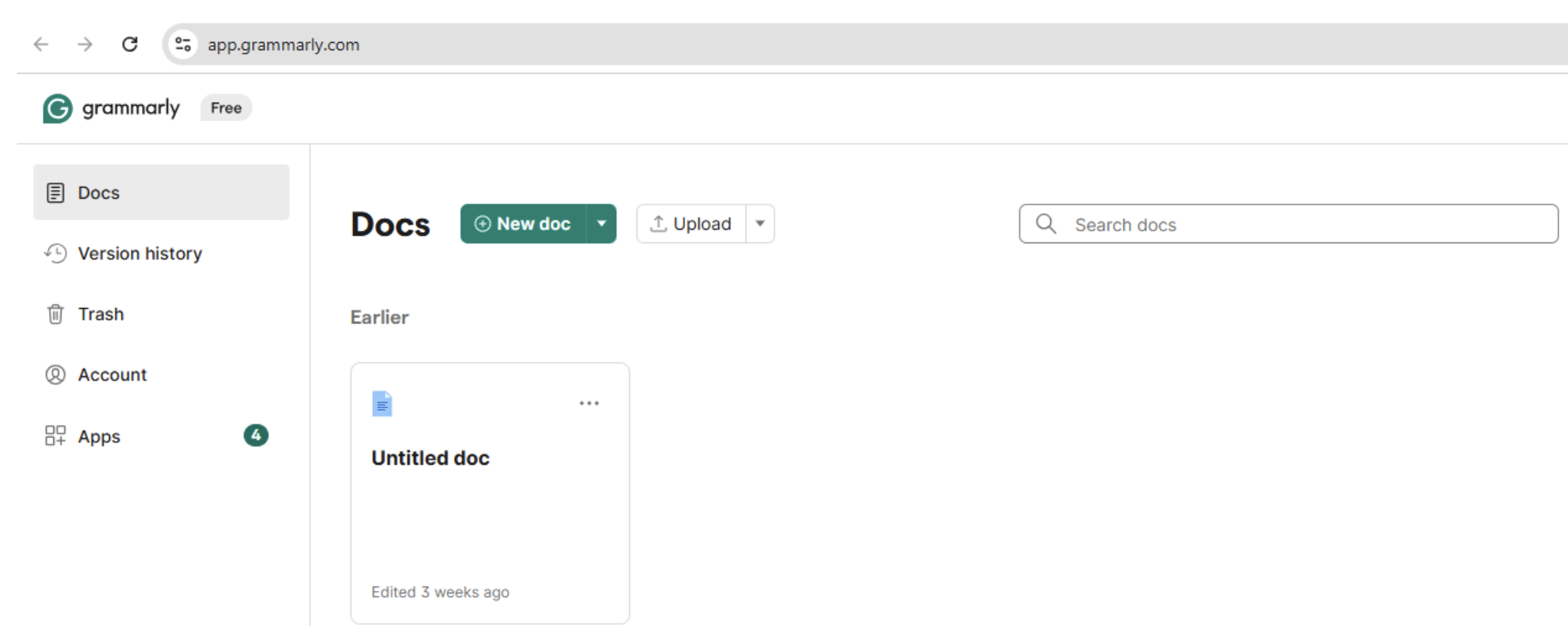
Task: Click the Docs sidebar icon
Action: tap(55, 192)
